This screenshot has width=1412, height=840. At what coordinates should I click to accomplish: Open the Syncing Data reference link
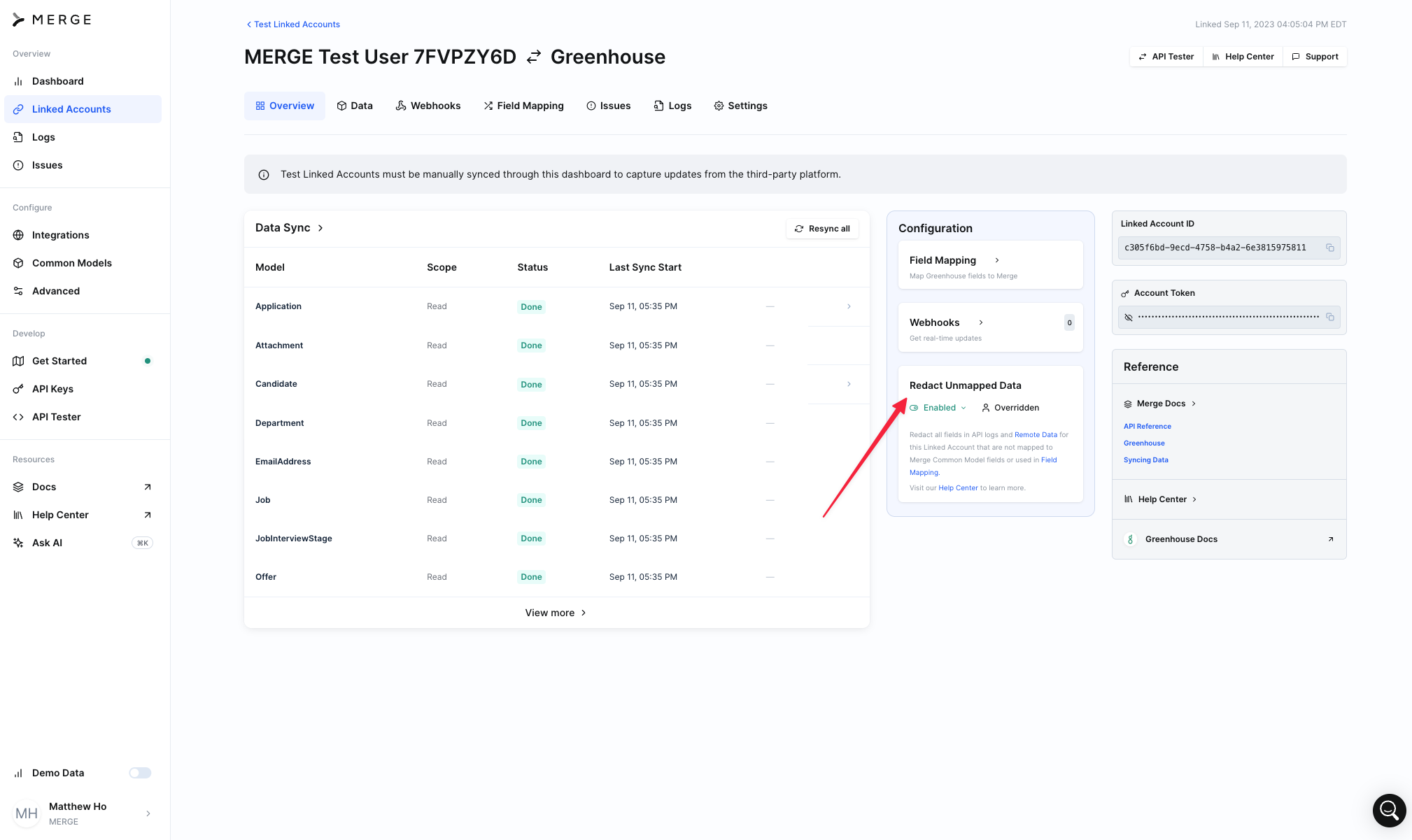coord(1145,460)
